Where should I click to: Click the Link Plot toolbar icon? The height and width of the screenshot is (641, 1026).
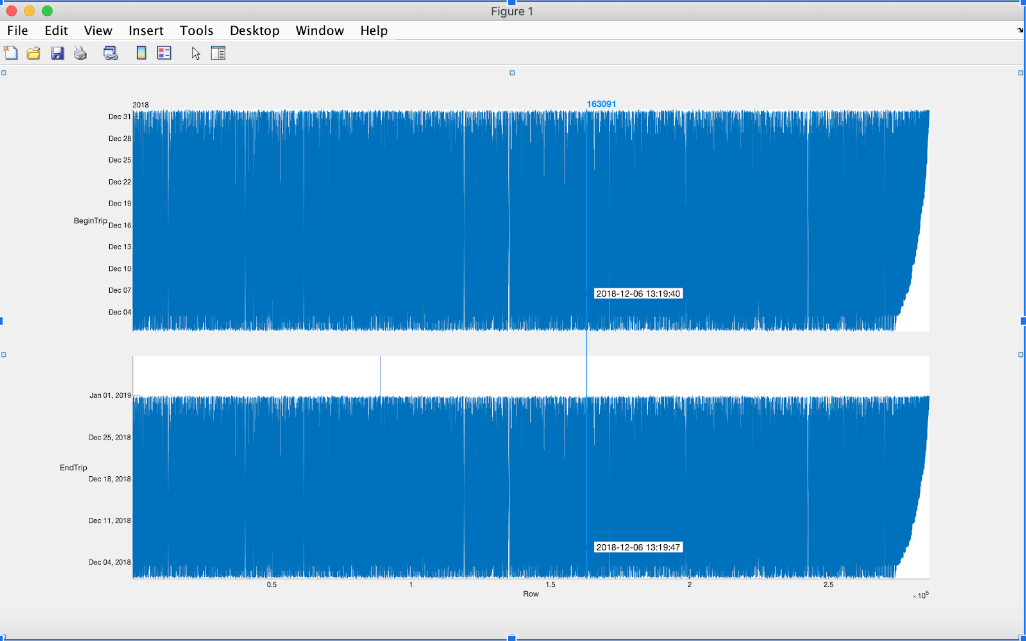[110, 53]
